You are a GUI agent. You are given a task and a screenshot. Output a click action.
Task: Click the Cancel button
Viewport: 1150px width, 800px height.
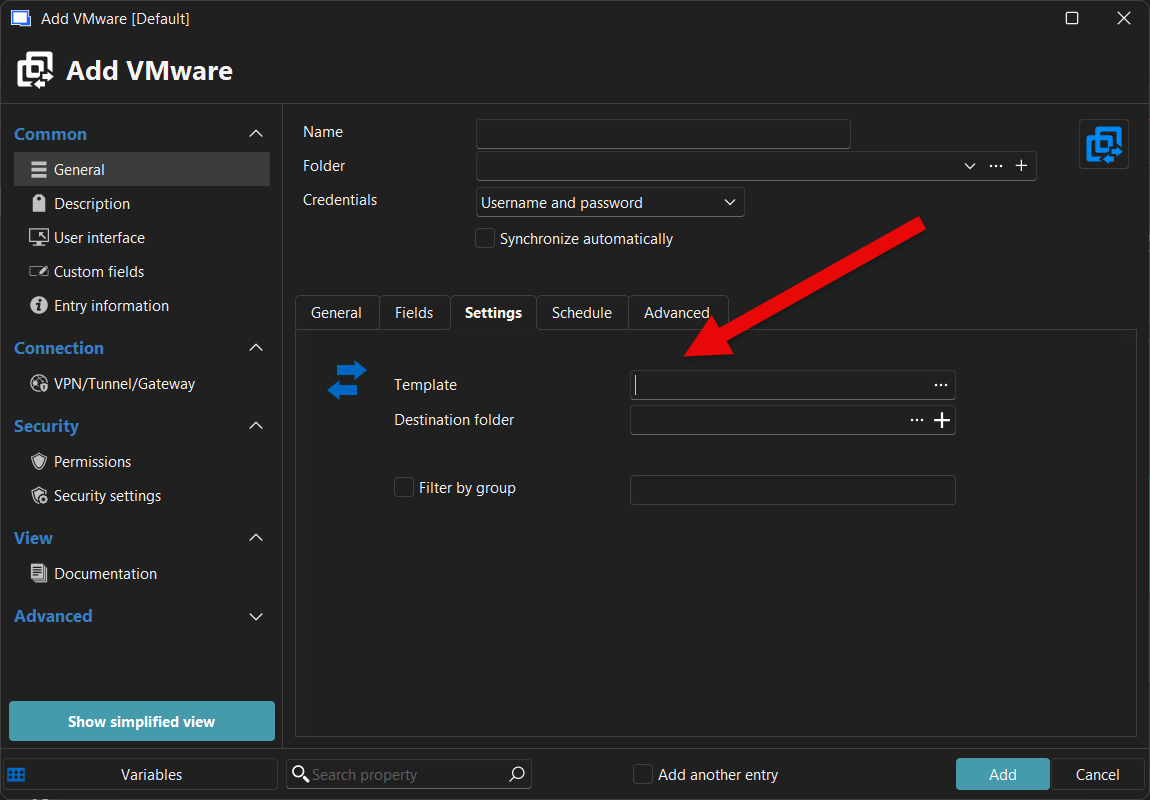click(x=1097, y=774)
